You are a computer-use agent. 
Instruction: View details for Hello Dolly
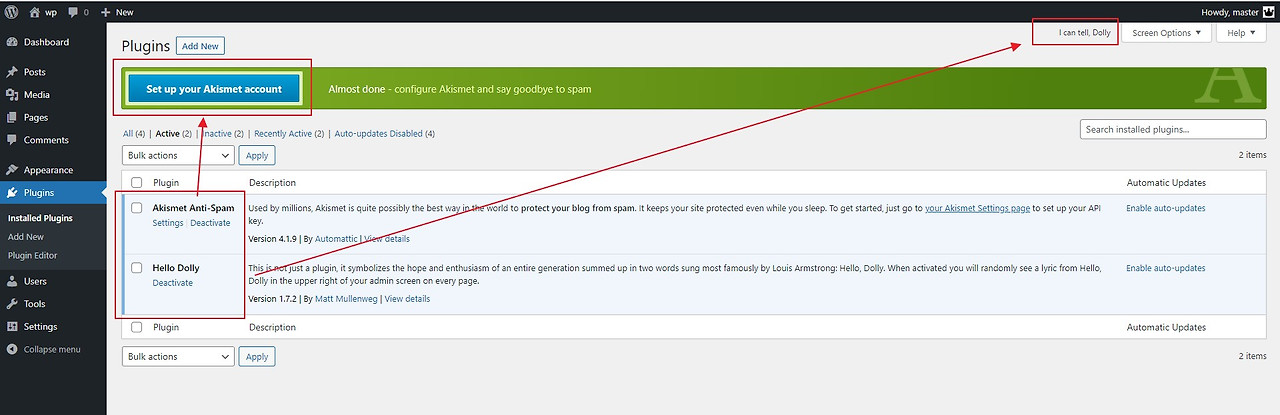pyautogui.click(x=407, y=299)
